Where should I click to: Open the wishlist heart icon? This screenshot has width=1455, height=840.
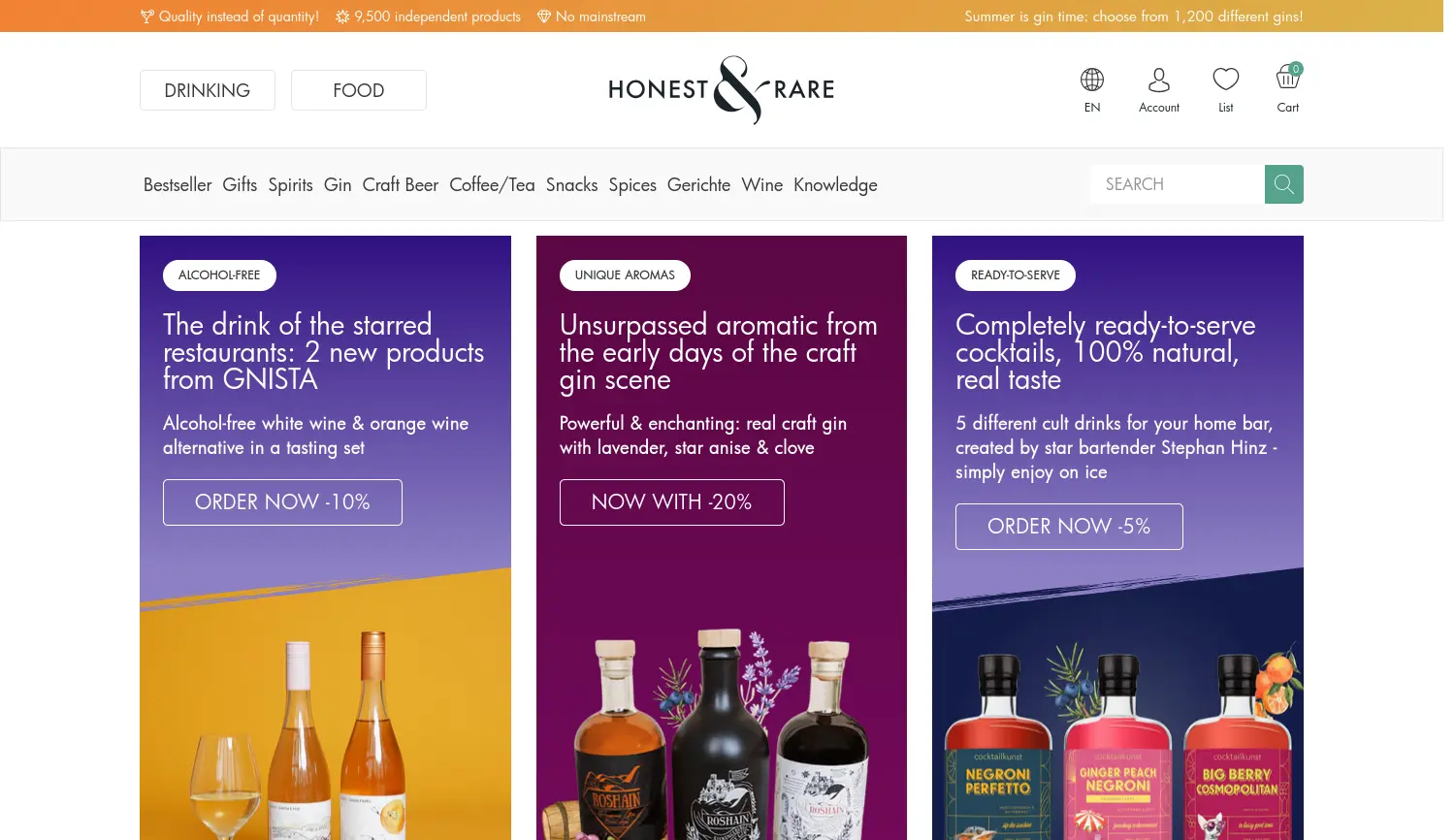tap(1226, 80)
